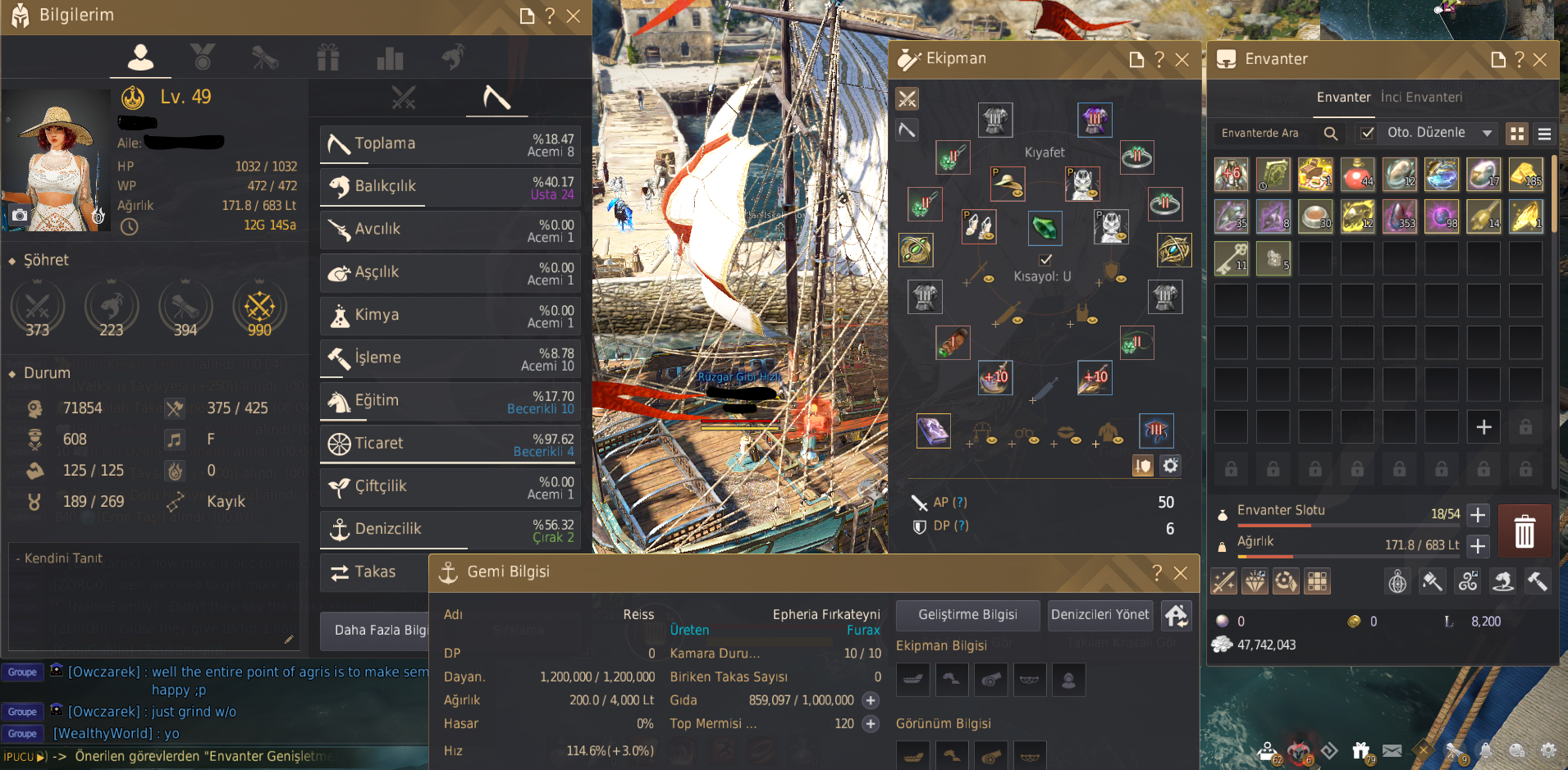Image resolution: width=1568 pixels, height=770 pixels.
Task: Open the fish icon in Envanter toolbar
Action: 1503,581
